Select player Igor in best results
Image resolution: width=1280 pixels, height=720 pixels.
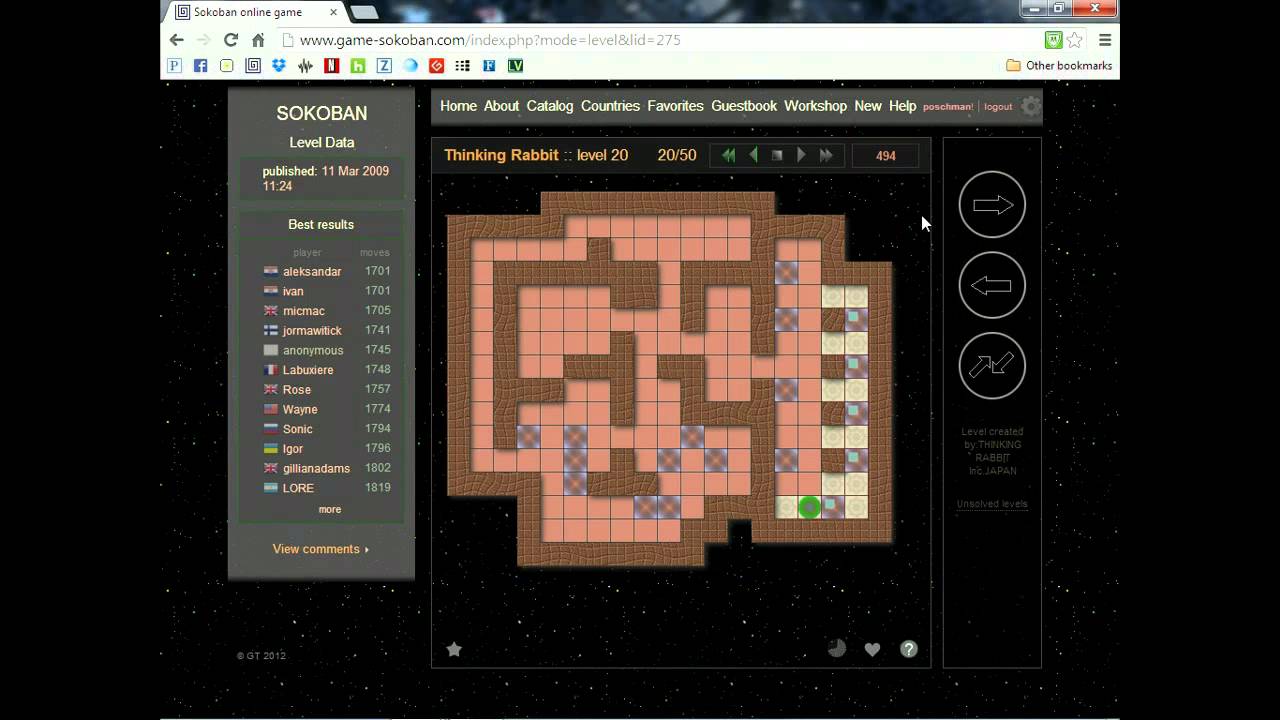tap(293, 449)
